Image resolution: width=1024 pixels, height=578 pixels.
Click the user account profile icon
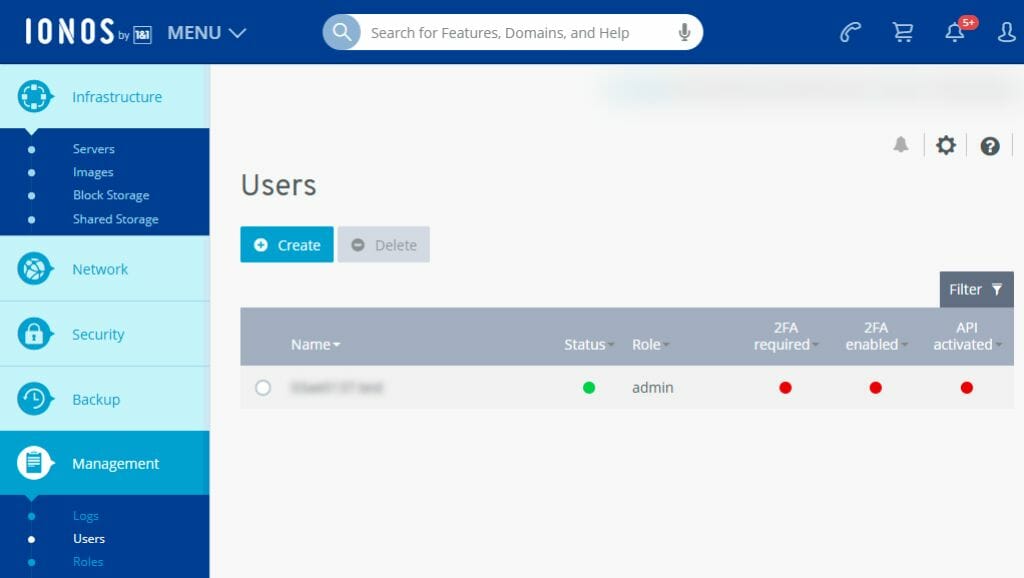coord(1007,32)
